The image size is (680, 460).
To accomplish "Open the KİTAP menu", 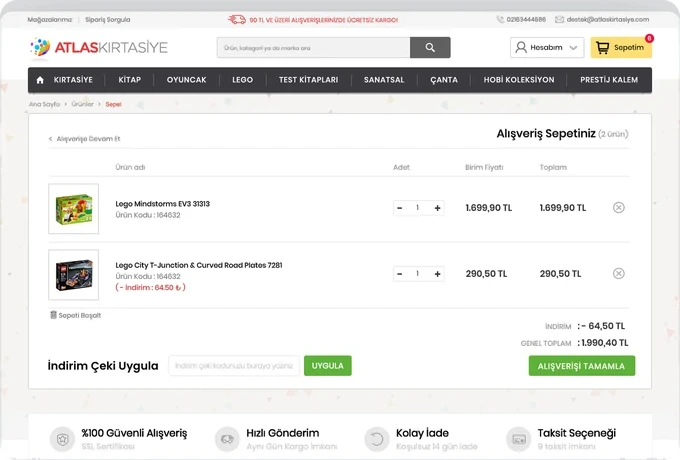I will [130, 80].
